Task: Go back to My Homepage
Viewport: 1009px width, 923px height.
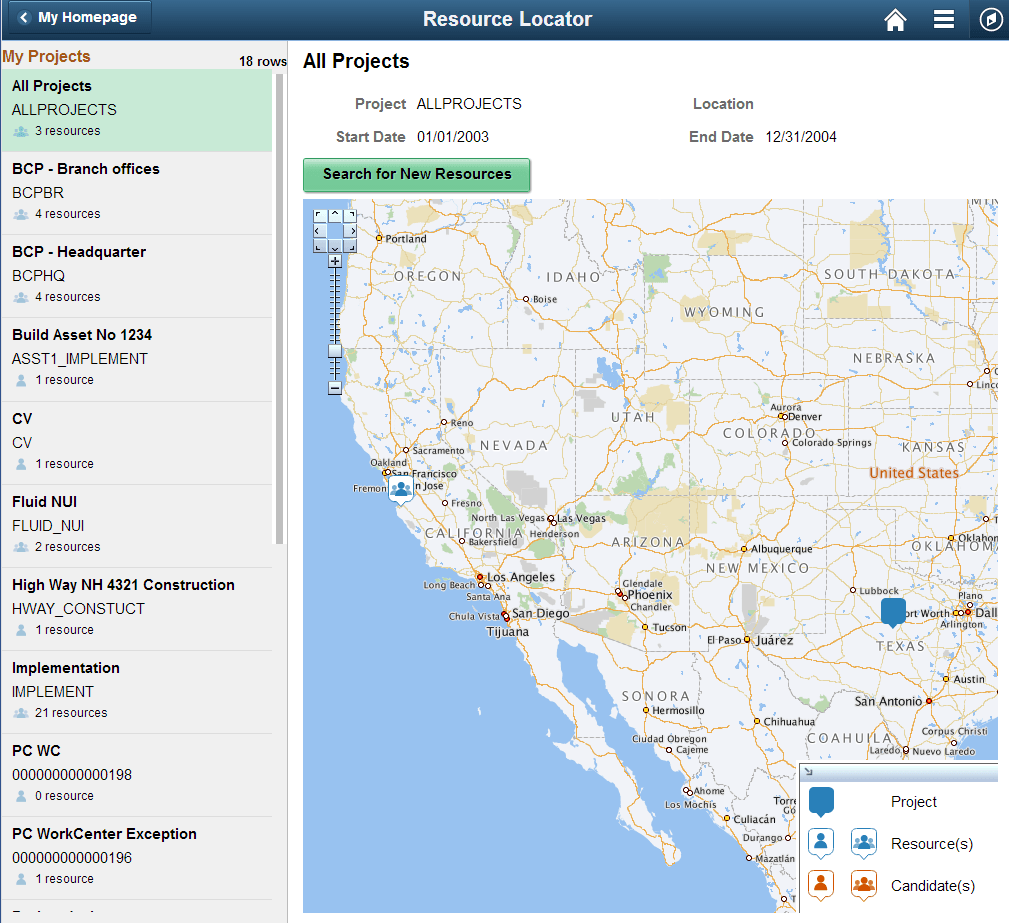Action: tap(77, 17)
